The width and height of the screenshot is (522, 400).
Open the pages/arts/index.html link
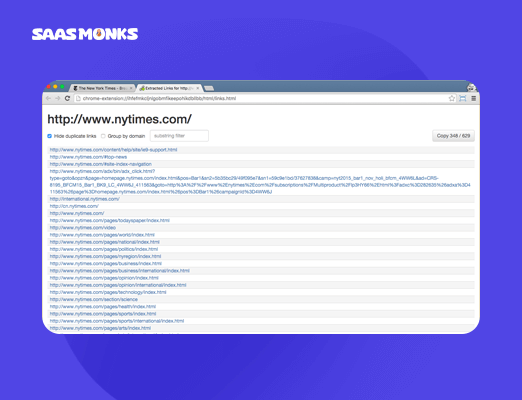click(x=100, y=328)
